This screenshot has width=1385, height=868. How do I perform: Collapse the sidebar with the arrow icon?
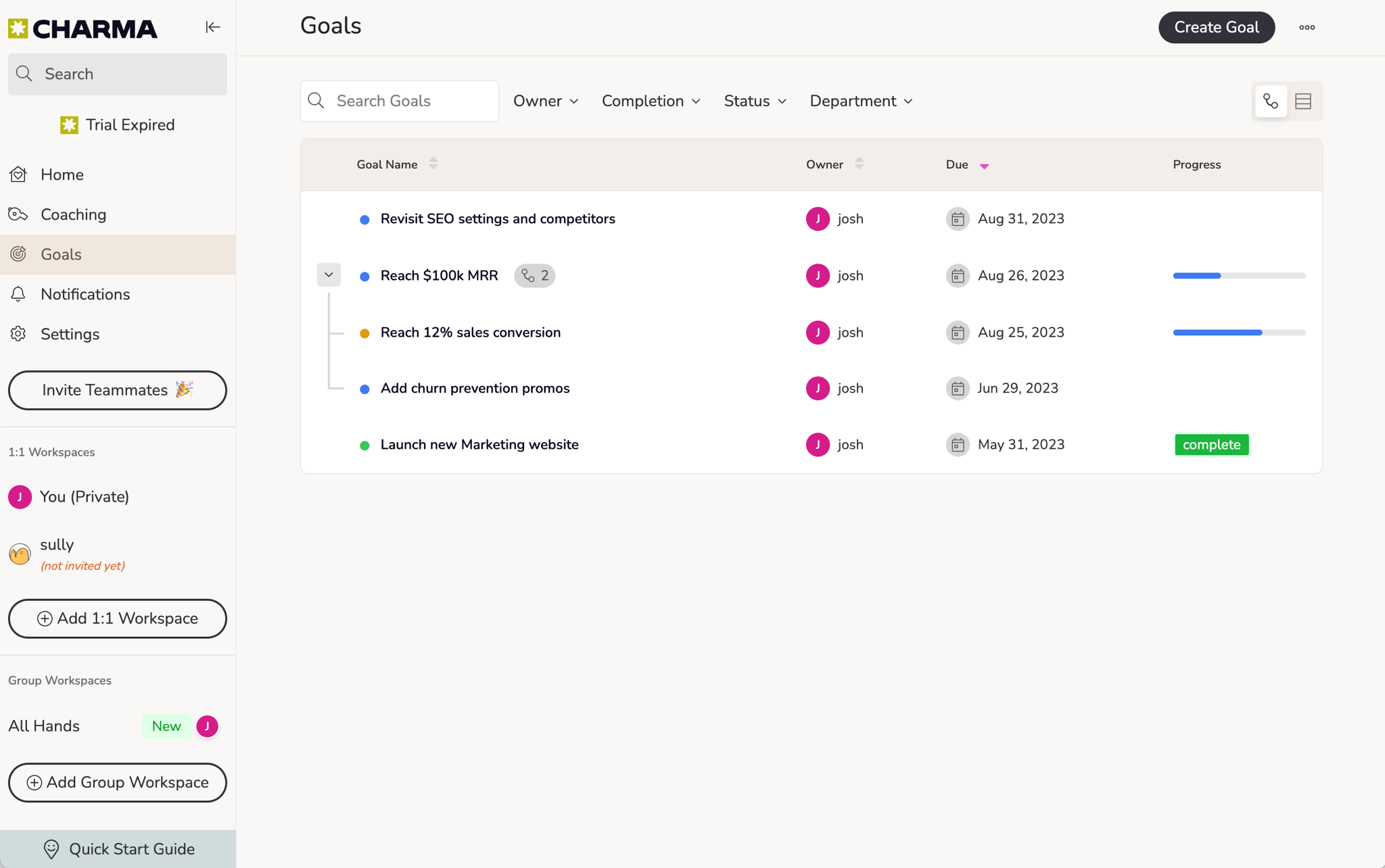213,27
